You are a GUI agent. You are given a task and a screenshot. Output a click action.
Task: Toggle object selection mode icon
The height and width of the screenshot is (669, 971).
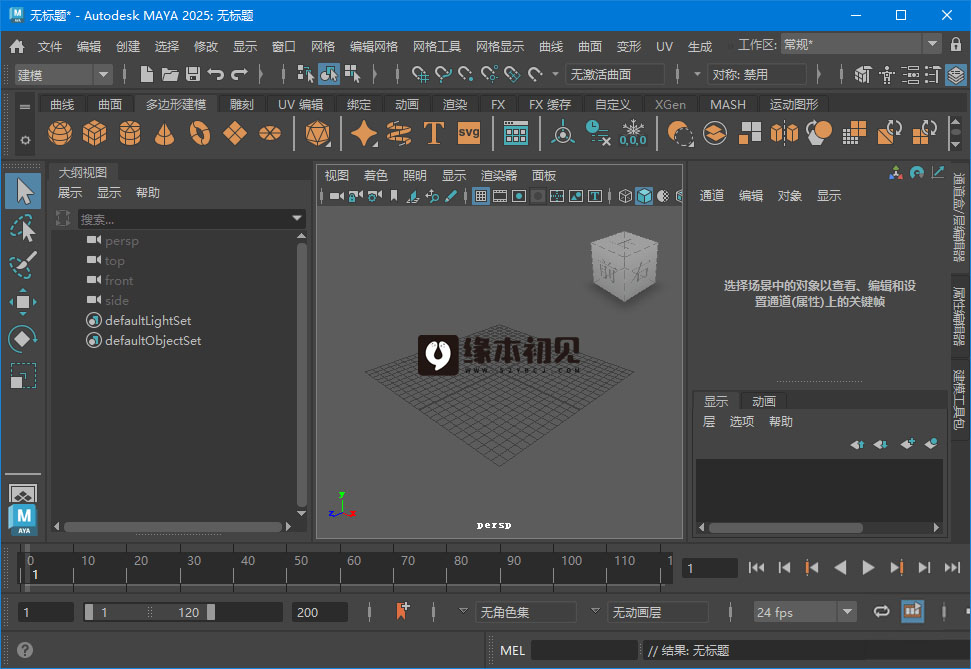pos(329,74)
